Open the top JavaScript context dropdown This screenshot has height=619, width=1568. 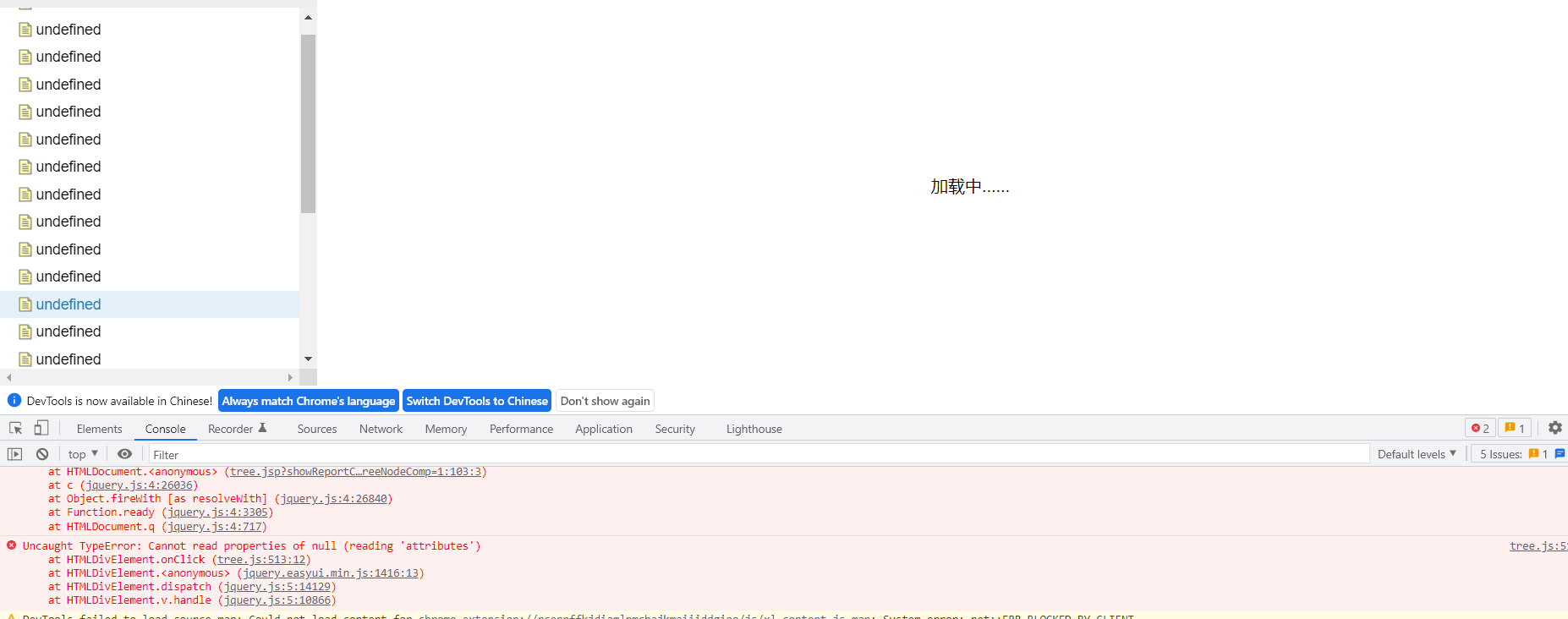pyautogui.click(x=83, y=454)
